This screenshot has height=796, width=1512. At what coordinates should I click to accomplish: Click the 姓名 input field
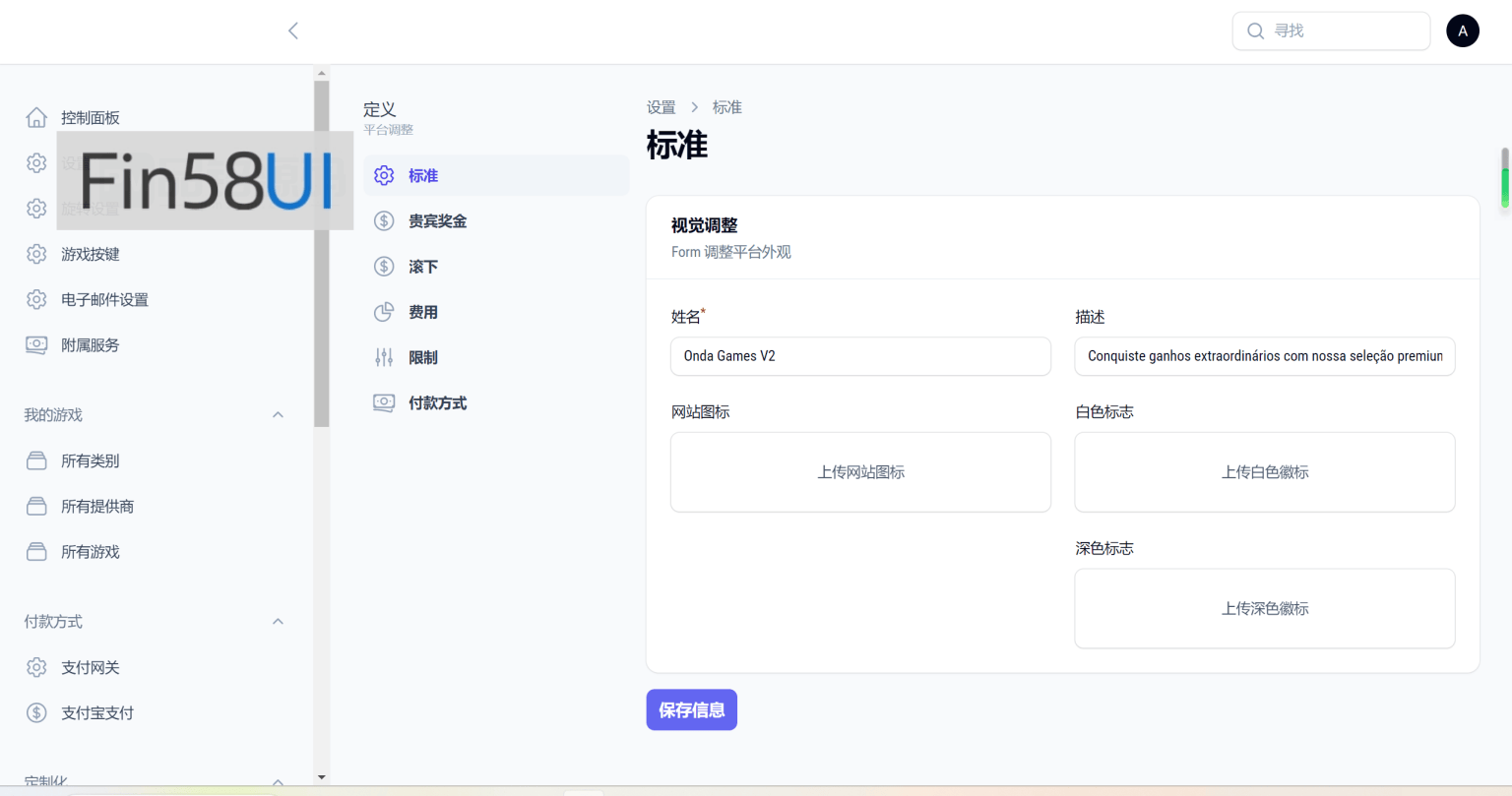(x=860, y=356)
